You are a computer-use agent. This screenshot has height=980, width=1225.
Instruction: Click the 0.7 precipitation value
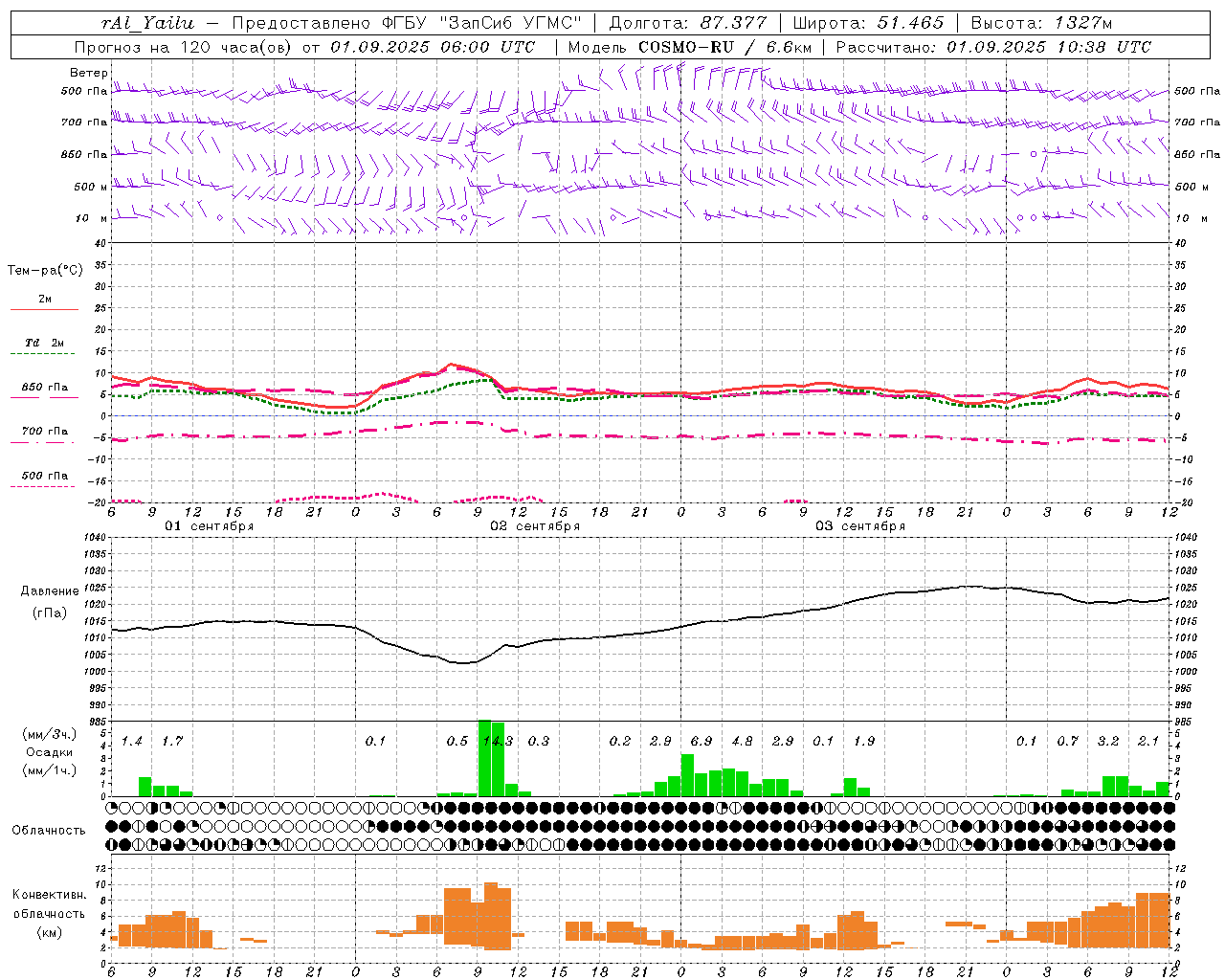[x=1067, y=742]
